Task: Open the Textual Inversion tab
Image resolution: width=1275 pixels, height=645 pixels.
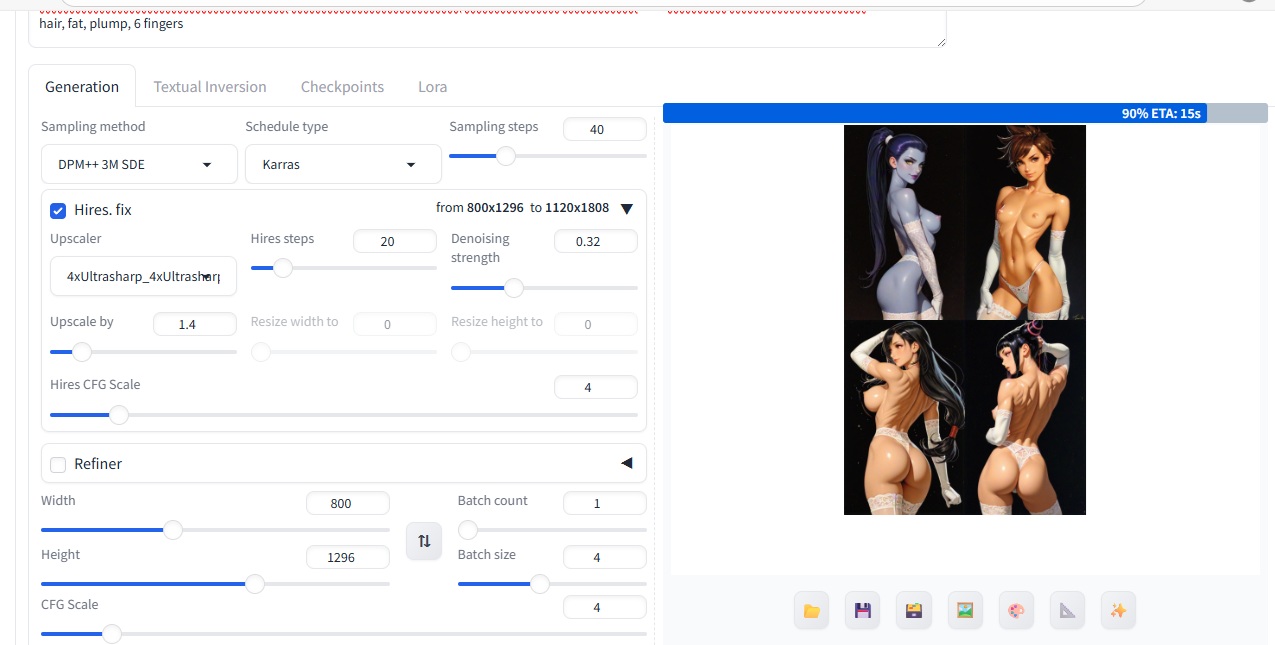Action: click(x=210, y=87)
